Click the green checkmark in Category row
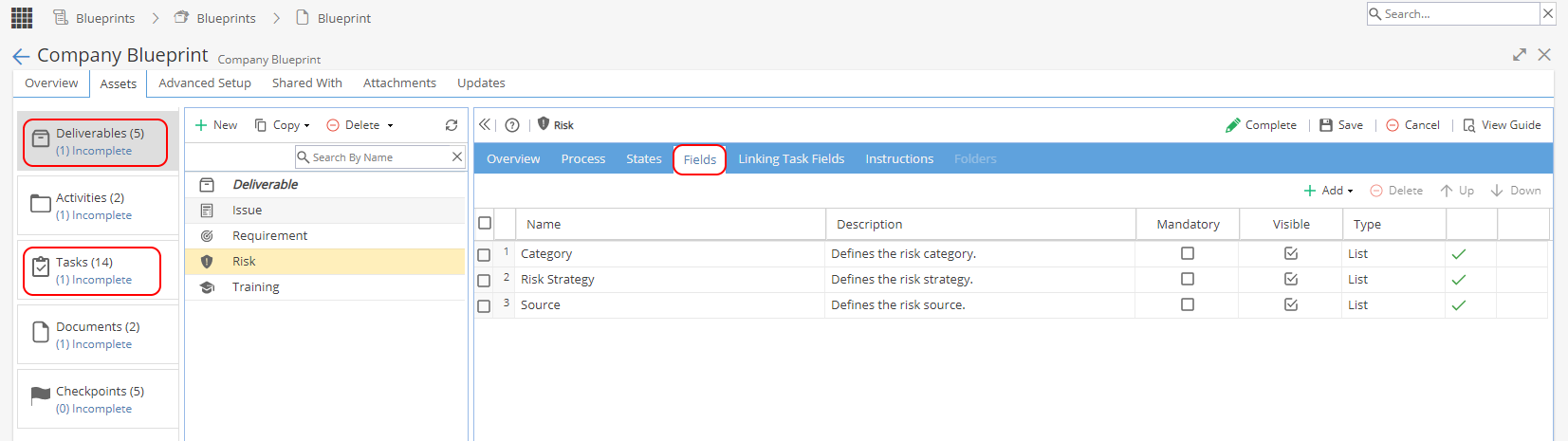 click(1459, 253)
